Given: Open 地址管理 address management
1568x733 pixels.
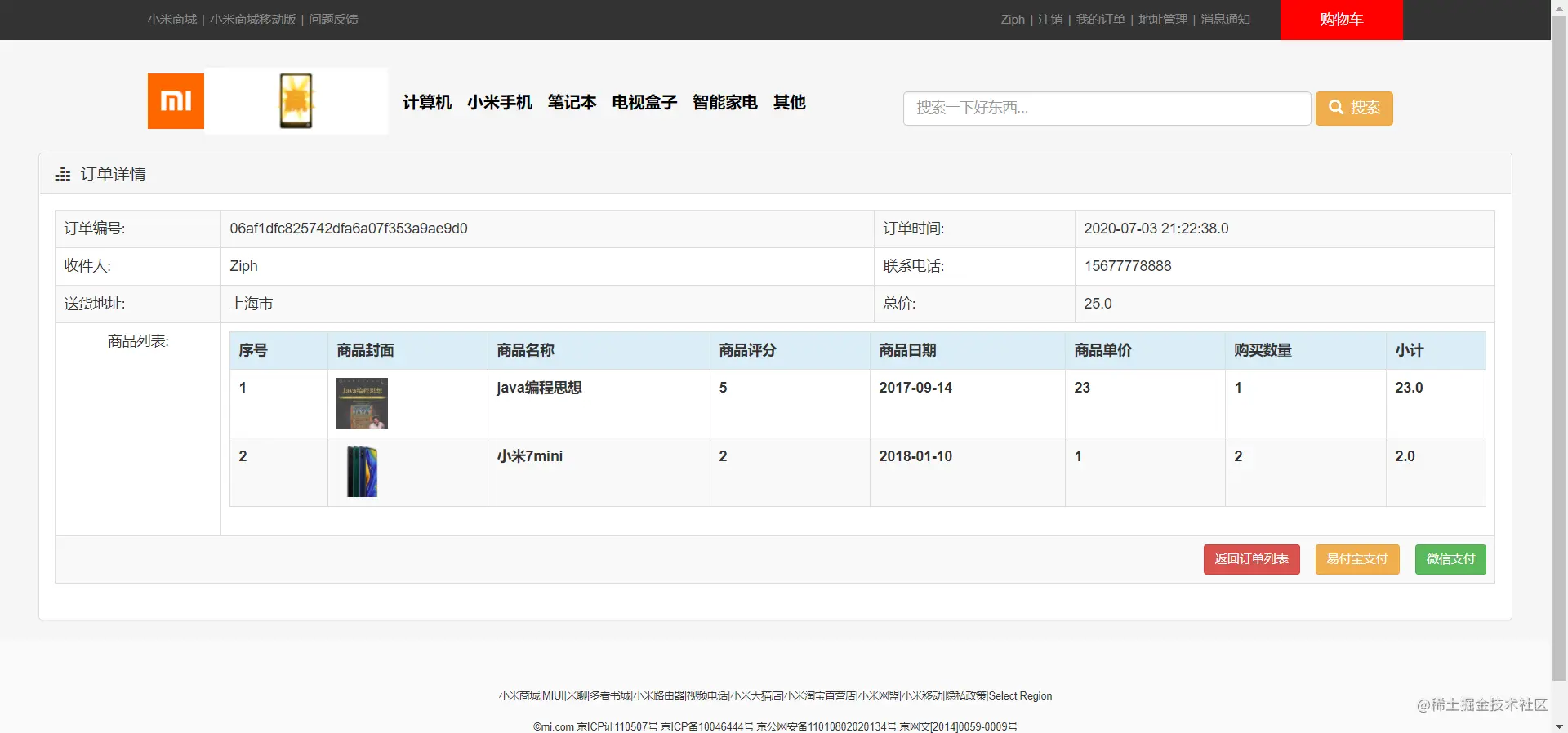Looking at the screenshot, I should click(x=1163, y=20).
